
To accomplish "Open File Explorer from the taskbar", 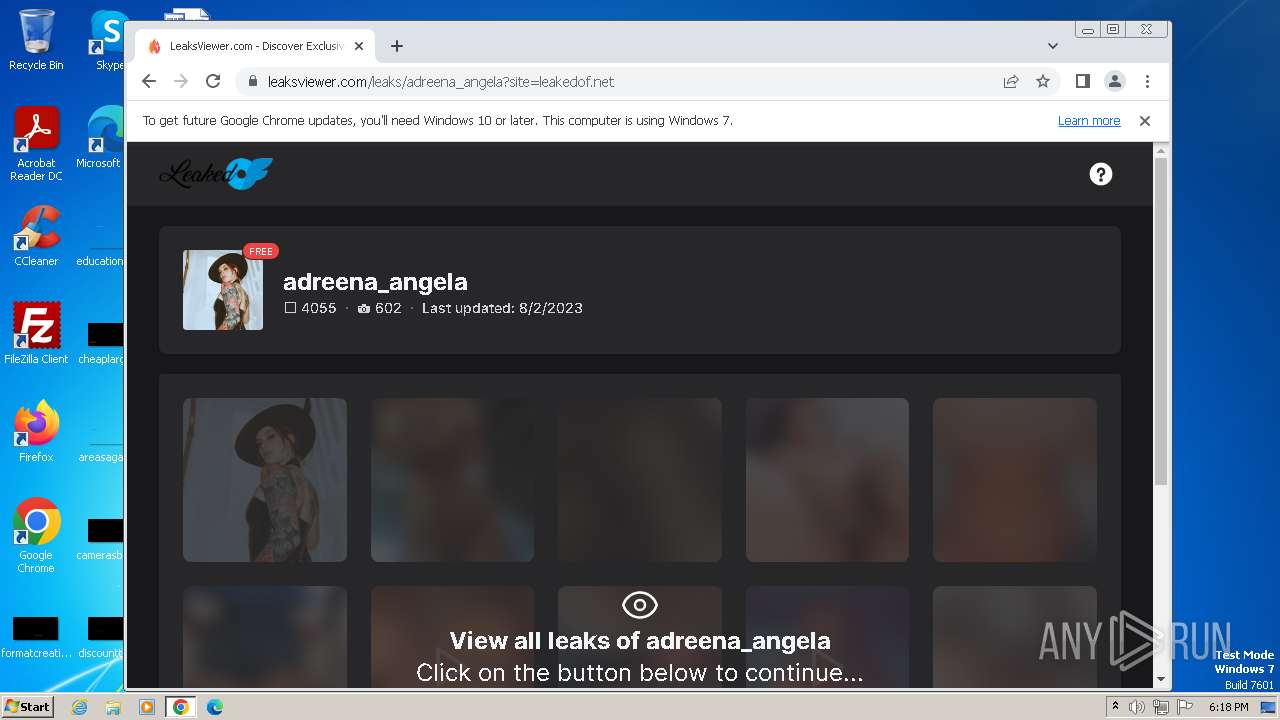I will click(113, 707).
